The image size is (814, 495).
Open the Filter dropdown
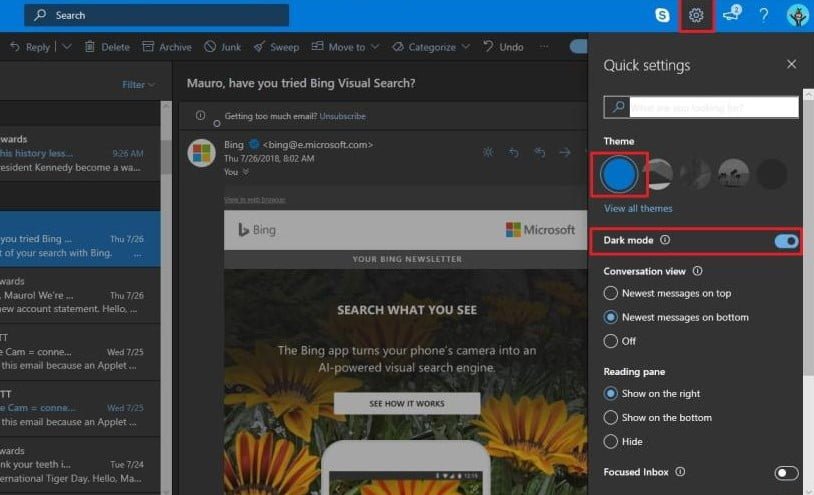pyautogui.click(x=138, y=85)
